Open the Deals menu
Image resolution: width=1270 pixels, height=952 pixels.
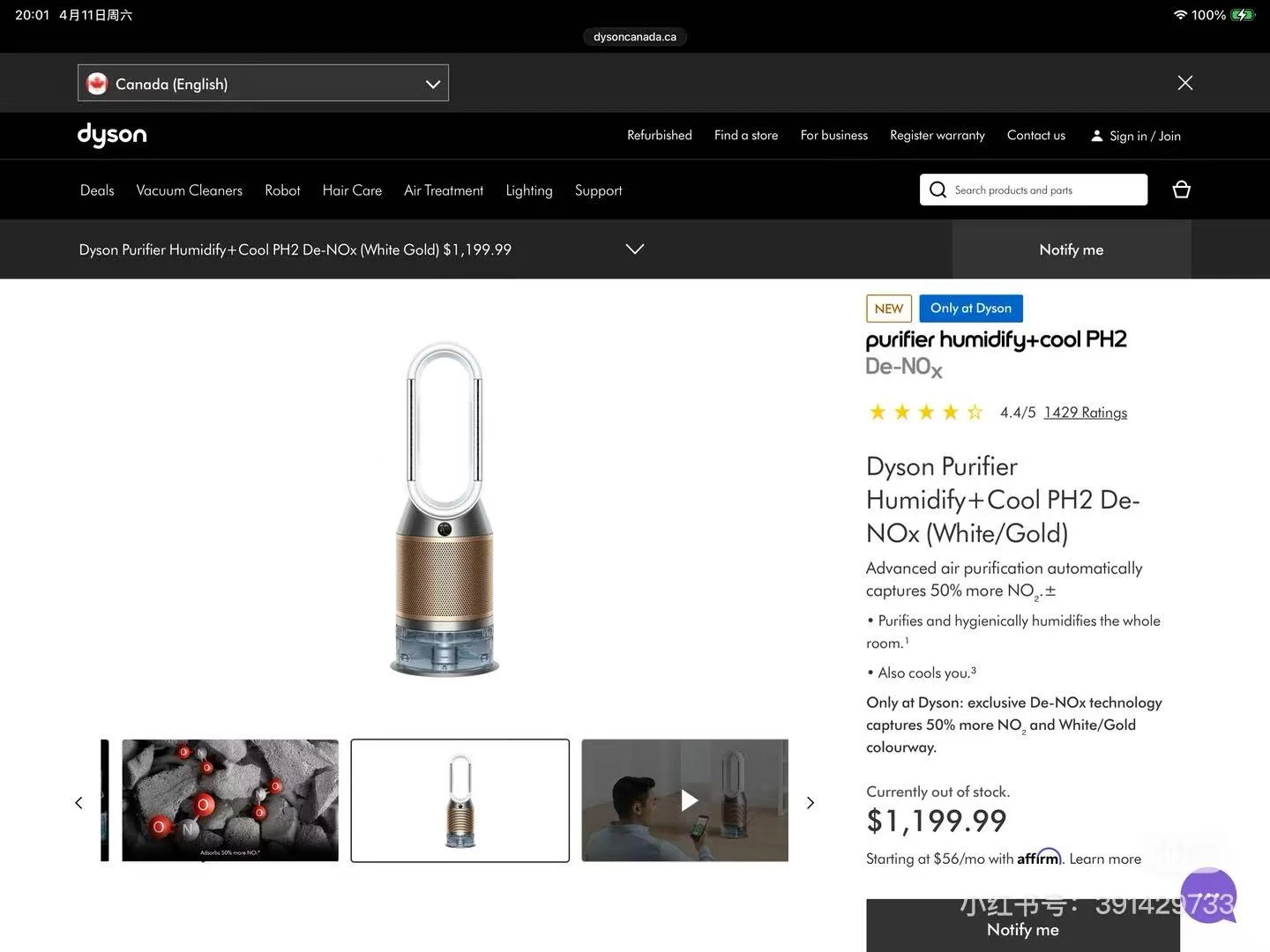coord(97,190)
